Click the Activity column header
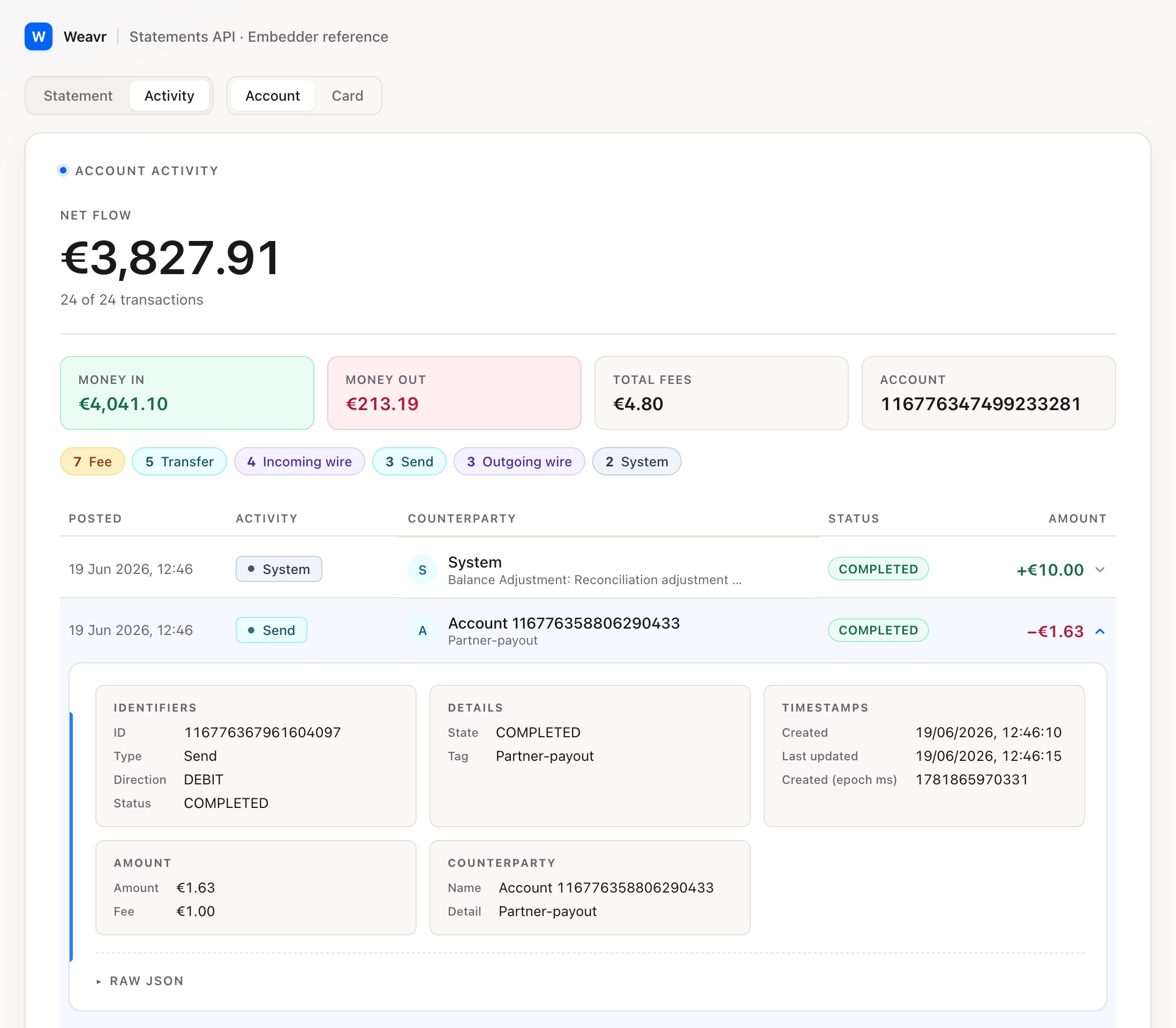 [267, 519]
